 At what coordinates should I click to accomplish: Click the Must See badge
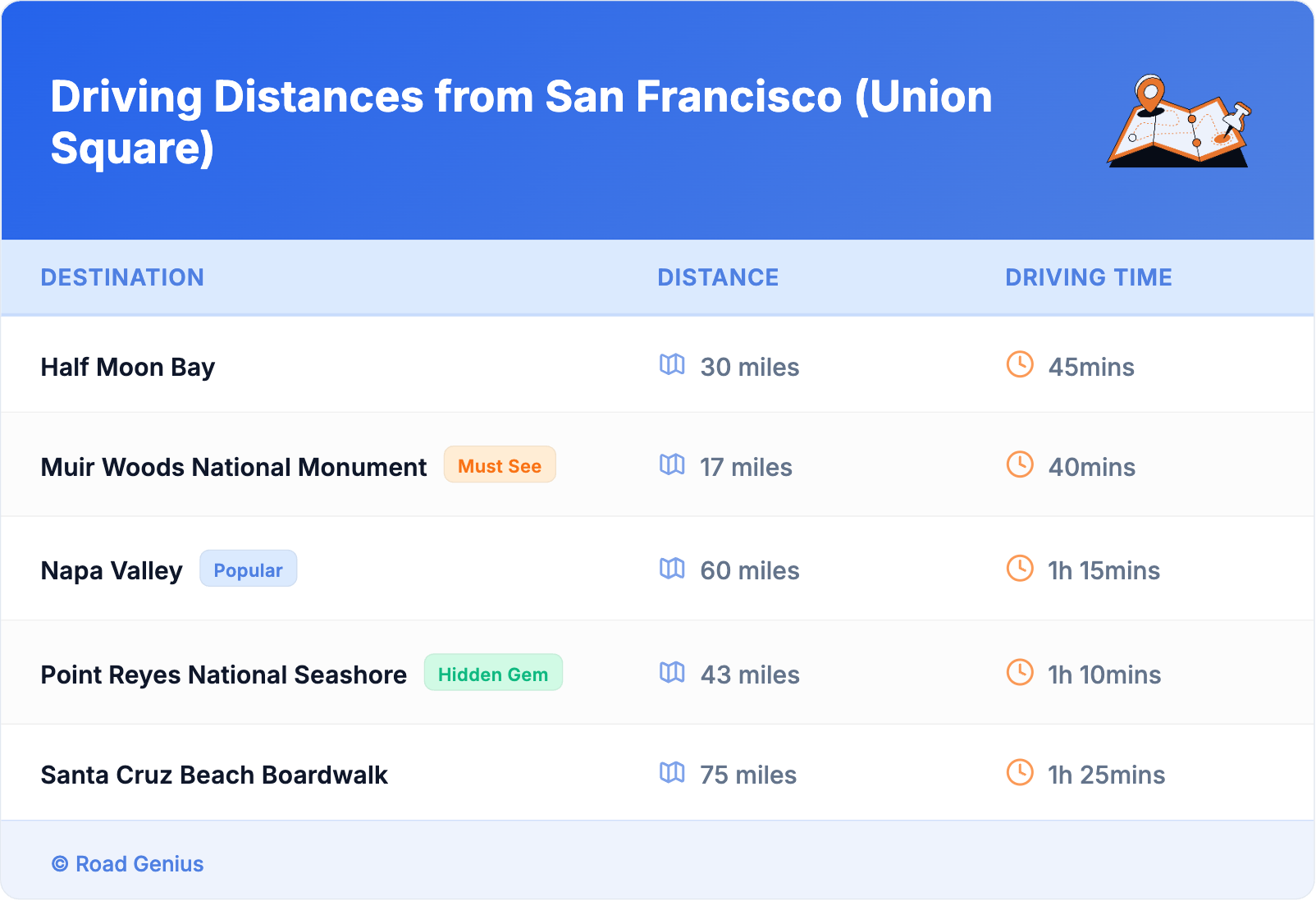pyautogui.click(x=500, y=465)
